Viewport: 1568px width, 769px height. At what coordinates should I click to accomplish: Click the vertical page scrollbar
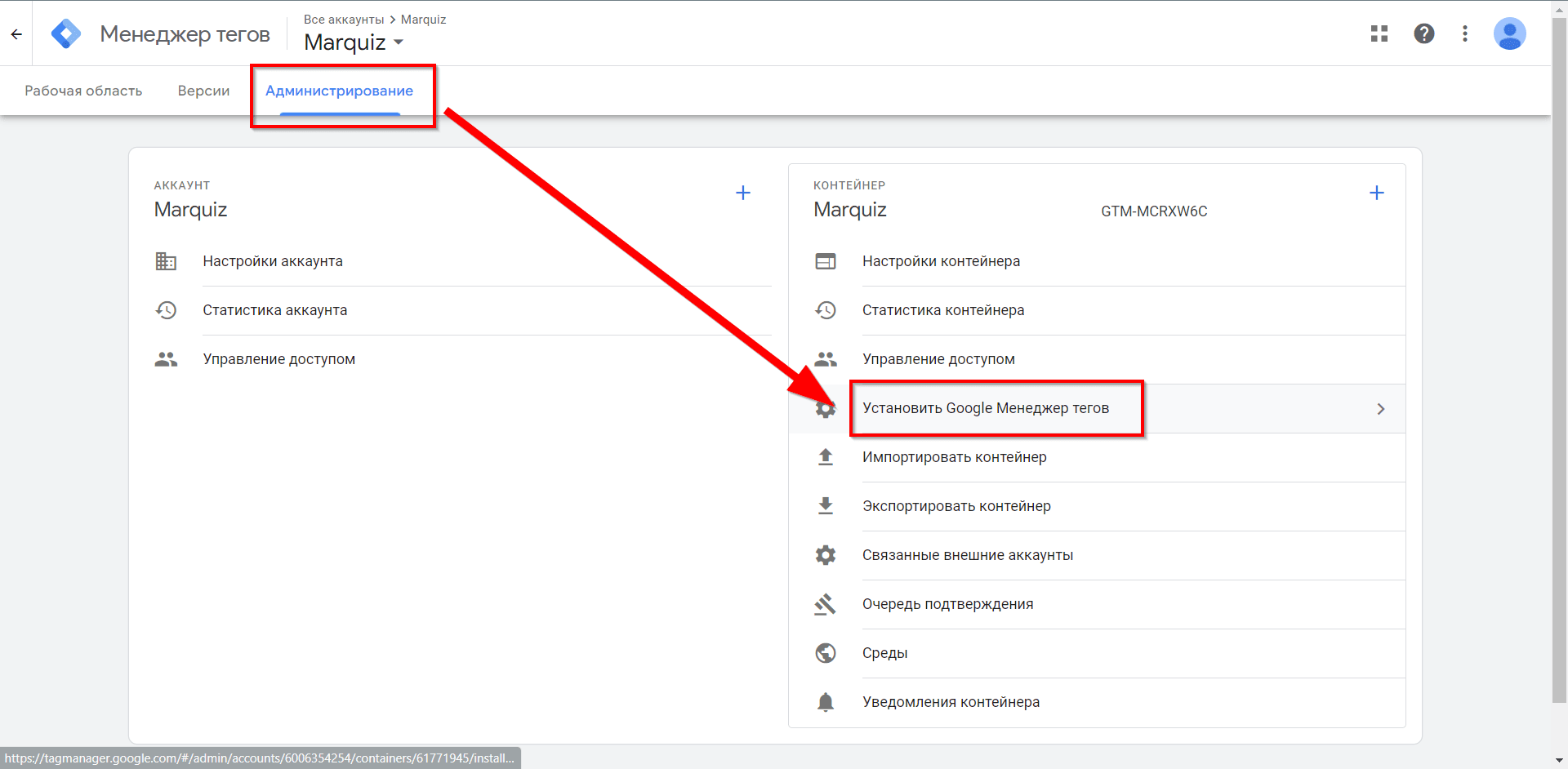[1559, 359]
